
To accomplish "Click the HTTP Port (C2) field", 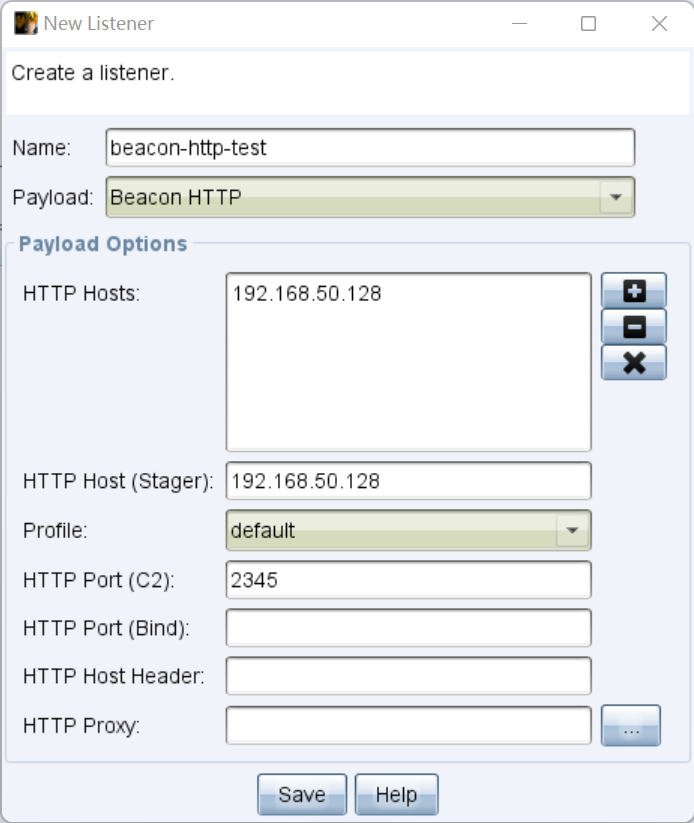I will click(408, 580).
